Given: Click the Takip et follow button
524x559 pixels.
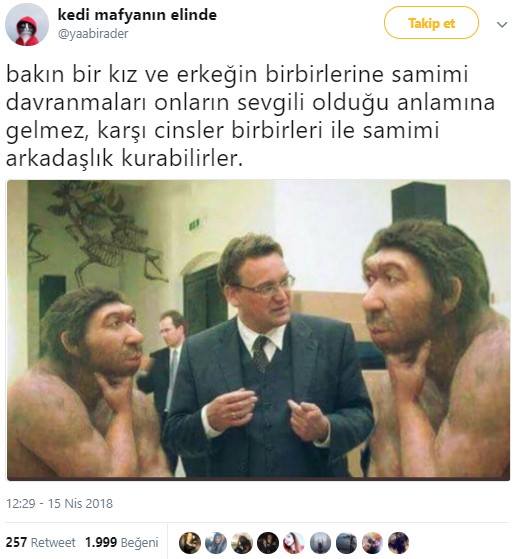Looking at the screenshot, I should [x=431, y=23].
